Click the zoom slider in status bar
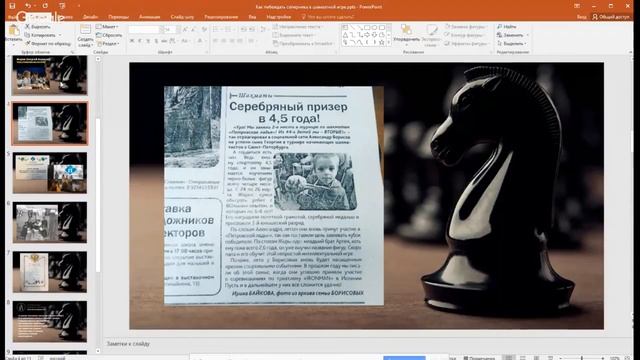 click(x=582, y=358)
